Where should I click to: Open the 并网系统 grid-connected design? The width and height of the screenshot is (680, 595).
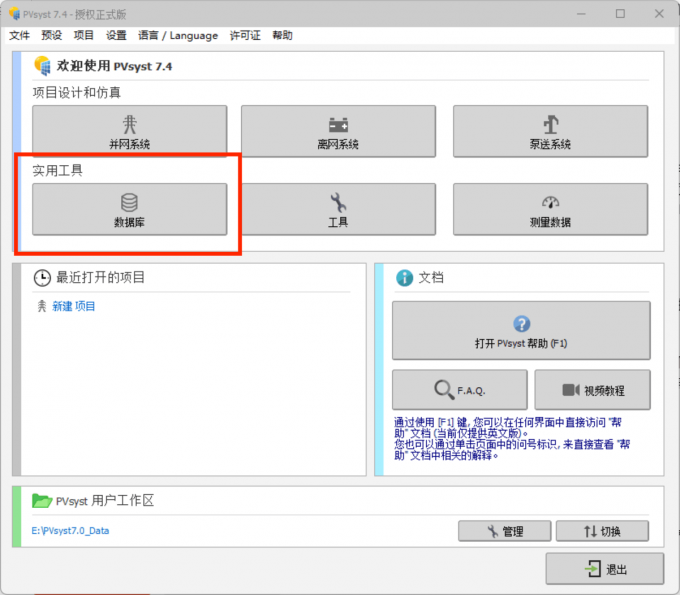coord(130,131)
